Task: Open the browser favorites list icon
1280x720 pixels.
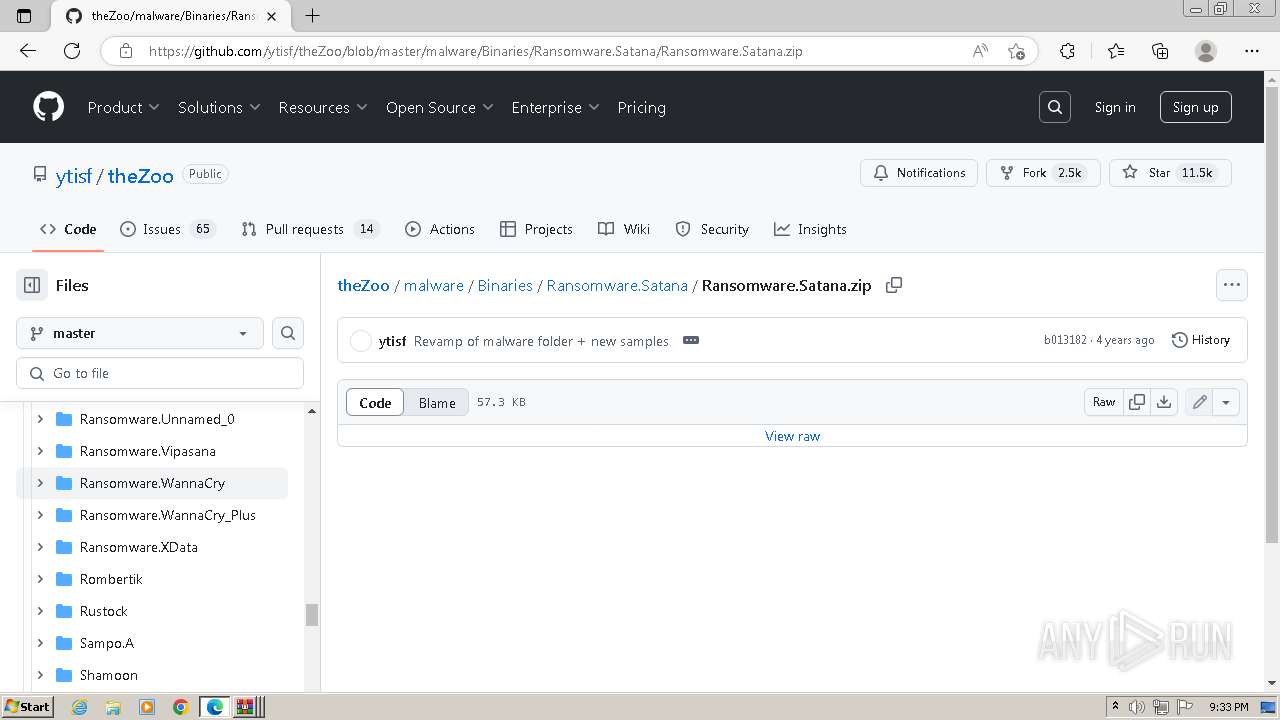Action: coord(1116,51)
